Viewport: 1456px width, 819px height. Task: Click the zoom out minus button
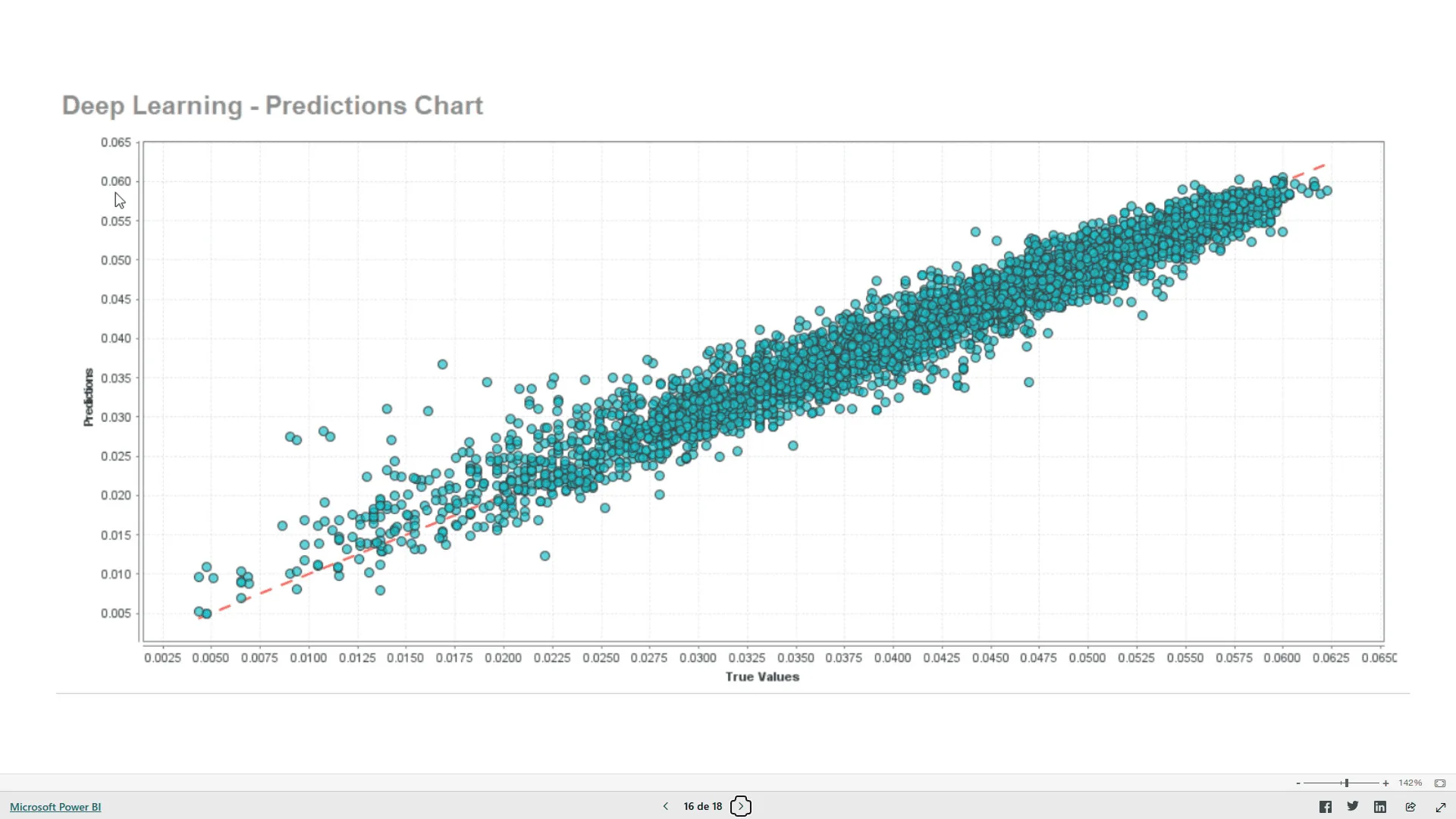1298,783
